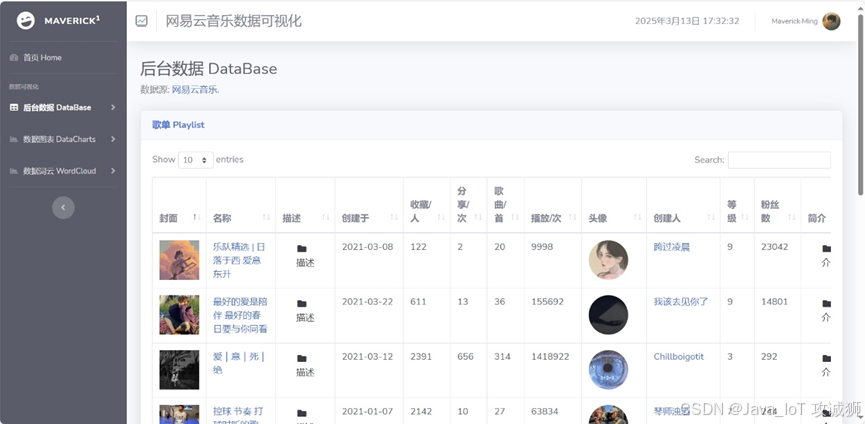Open the 控球 节奏 playlist link

click(238, 415)
